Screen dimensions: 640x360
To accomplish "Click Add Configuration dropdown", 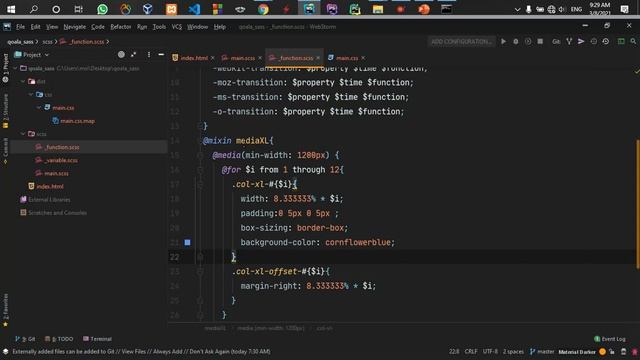I will click(461, 41).
